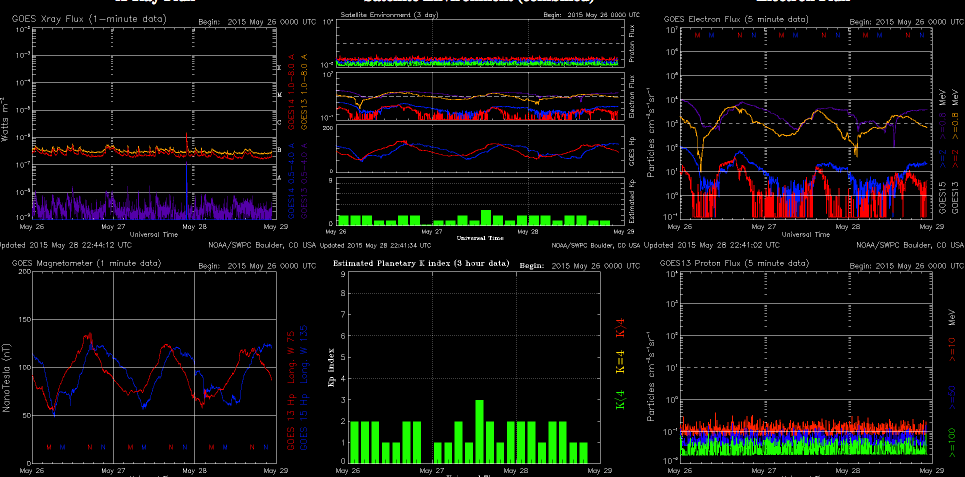Click May 28 axis label on Xray Flux plot
The width and height of the screenshot is (965, 477).
click(189, 227)
